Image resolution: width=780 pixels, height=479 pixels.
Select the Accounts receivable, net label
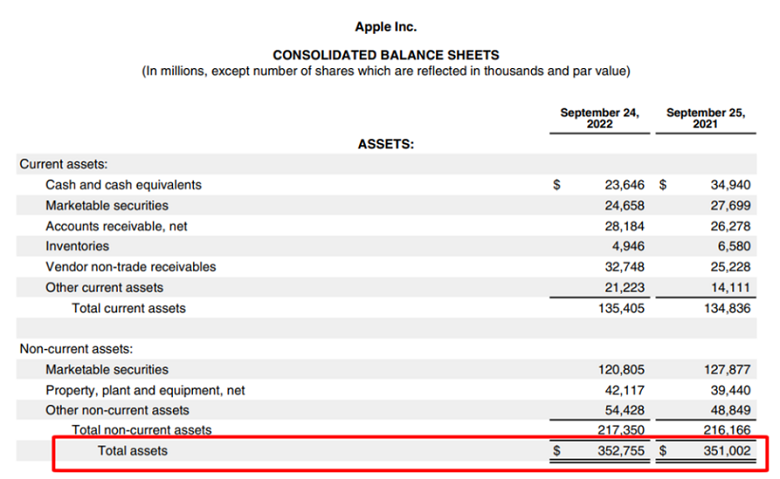click(x=115, y=226)
